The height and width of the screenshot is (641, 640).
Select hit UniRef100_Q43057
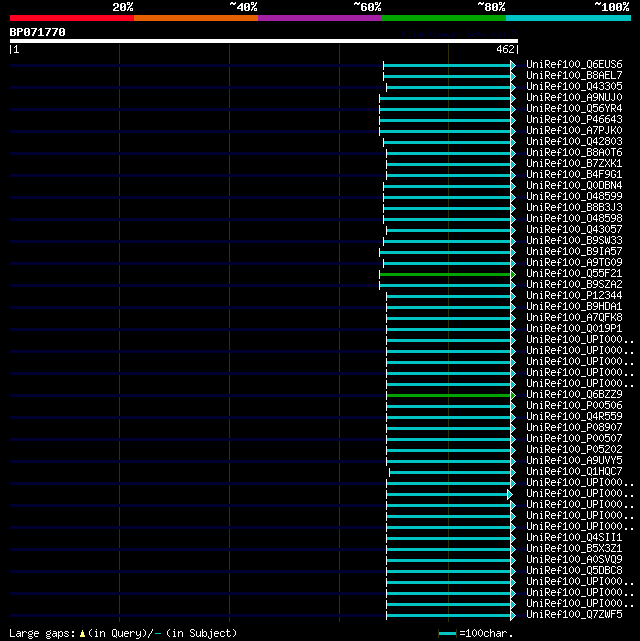point(574,230)
